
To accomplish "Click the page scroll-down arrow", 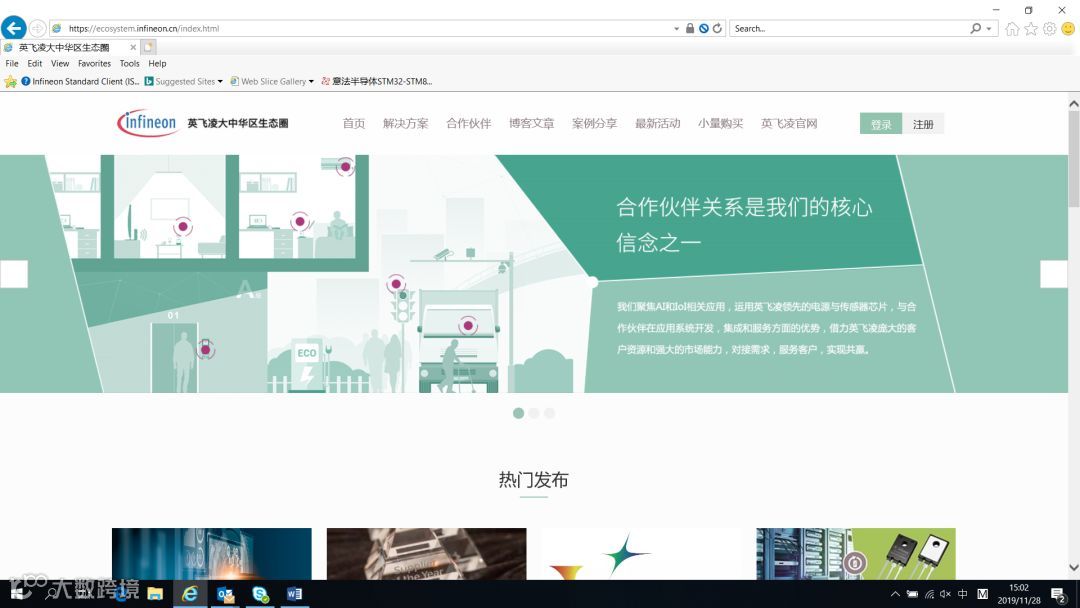I will click(1074, 567).
